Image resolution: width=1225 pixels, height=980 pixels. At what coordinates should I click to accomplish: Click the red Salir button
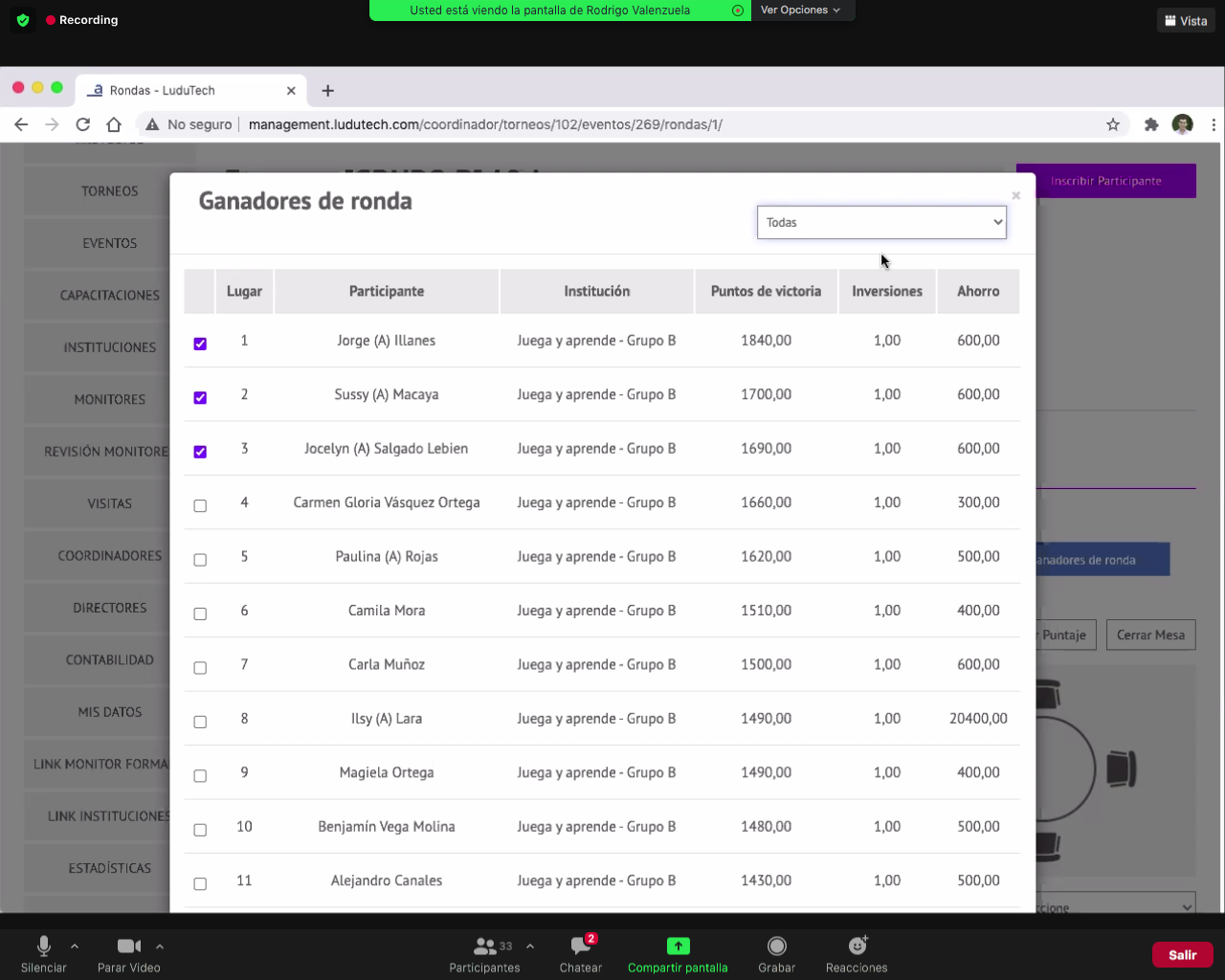tap(1182, 954)
